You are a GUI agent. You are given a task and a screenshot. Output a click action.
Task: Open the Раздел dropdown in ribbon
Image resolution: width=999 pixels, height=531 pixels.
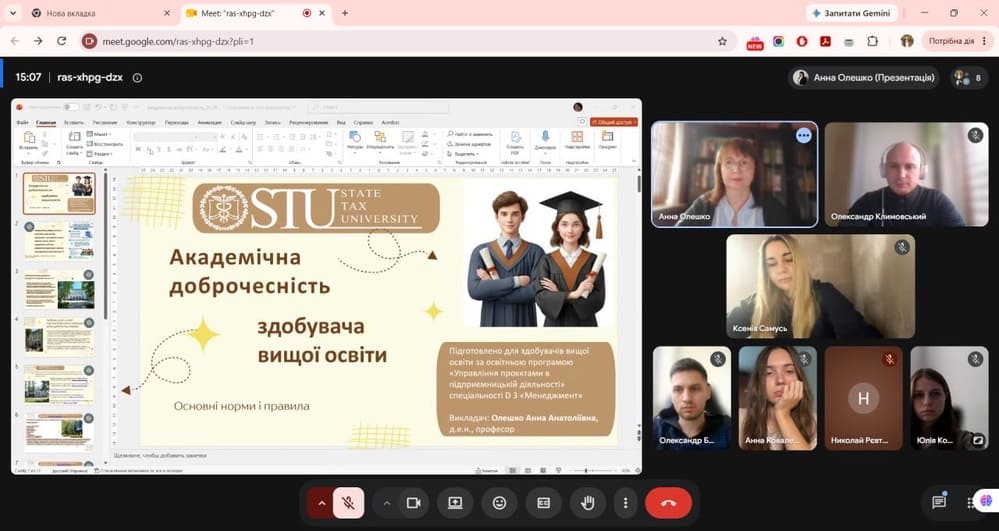pos(100,154)
